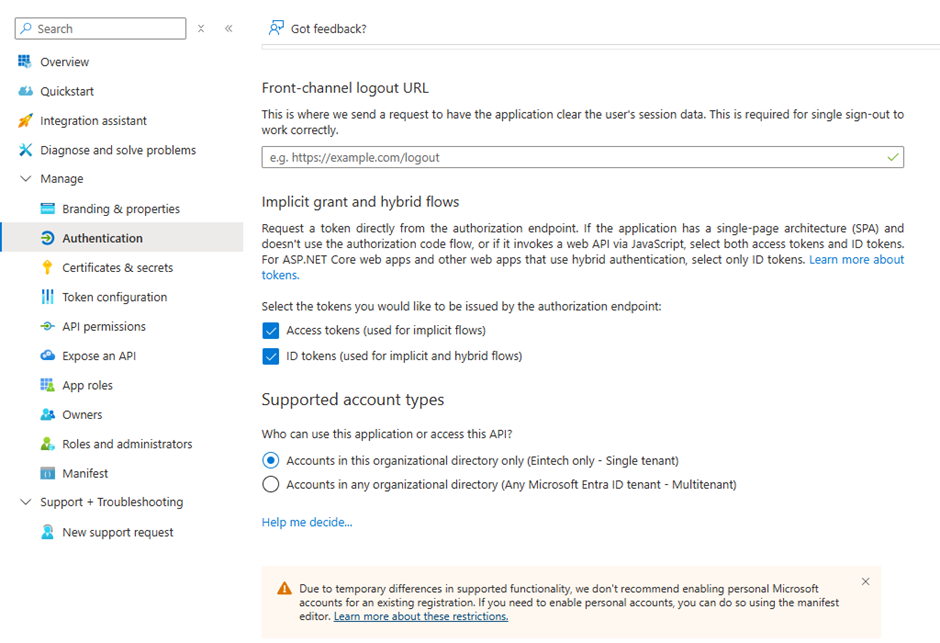Click the Token configuration bars icon
This screenshot has height=643, width=940.
point(47,297)
